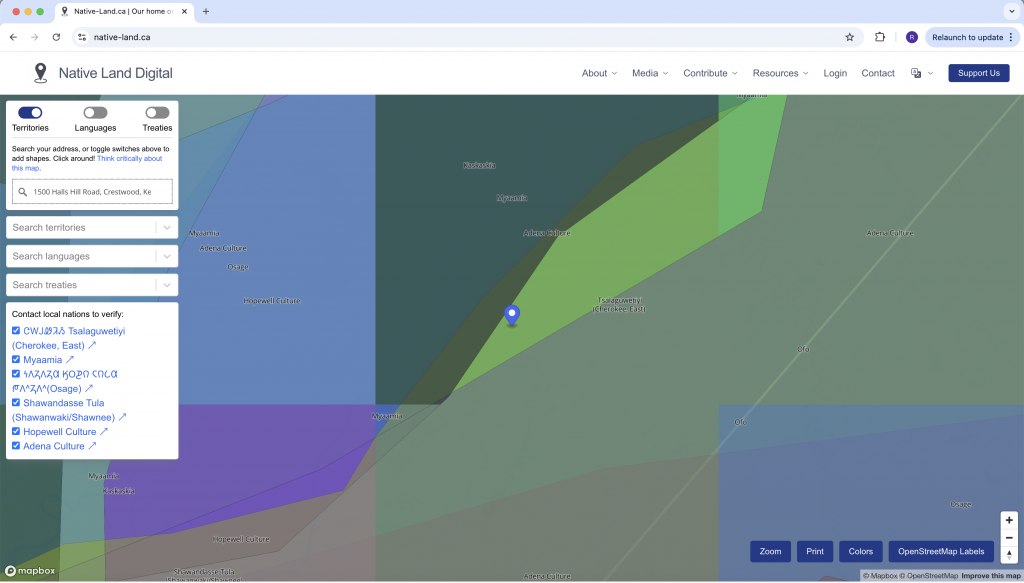Image resolution: width=1024 pixels, height=583 pixels.
Task: Close the Native-Land.ca browser tab
Action: (185, 11)
